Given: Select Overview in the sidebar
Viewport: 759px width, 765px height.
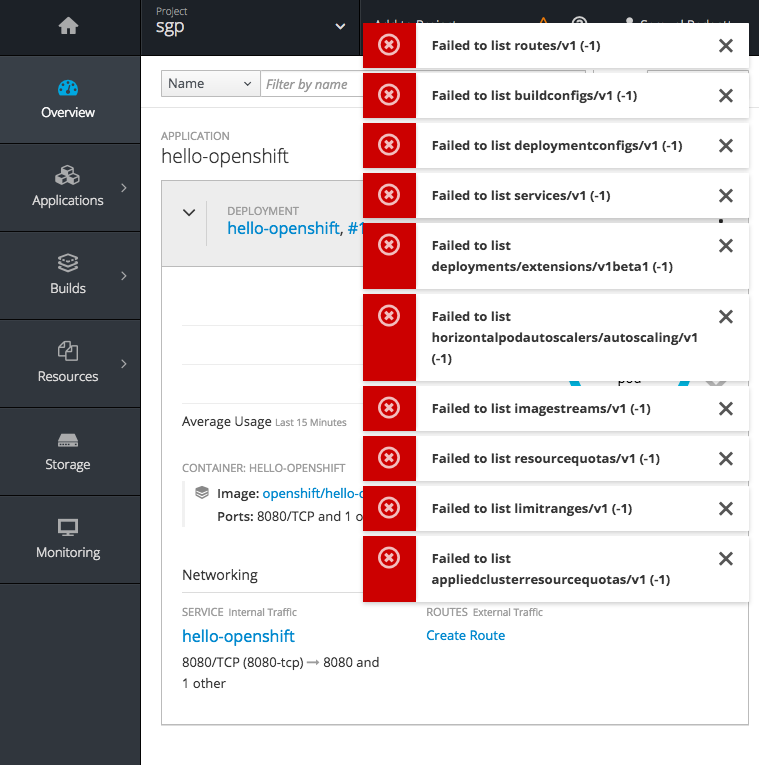Looking at the screenshot, I should tap(70, 100).
